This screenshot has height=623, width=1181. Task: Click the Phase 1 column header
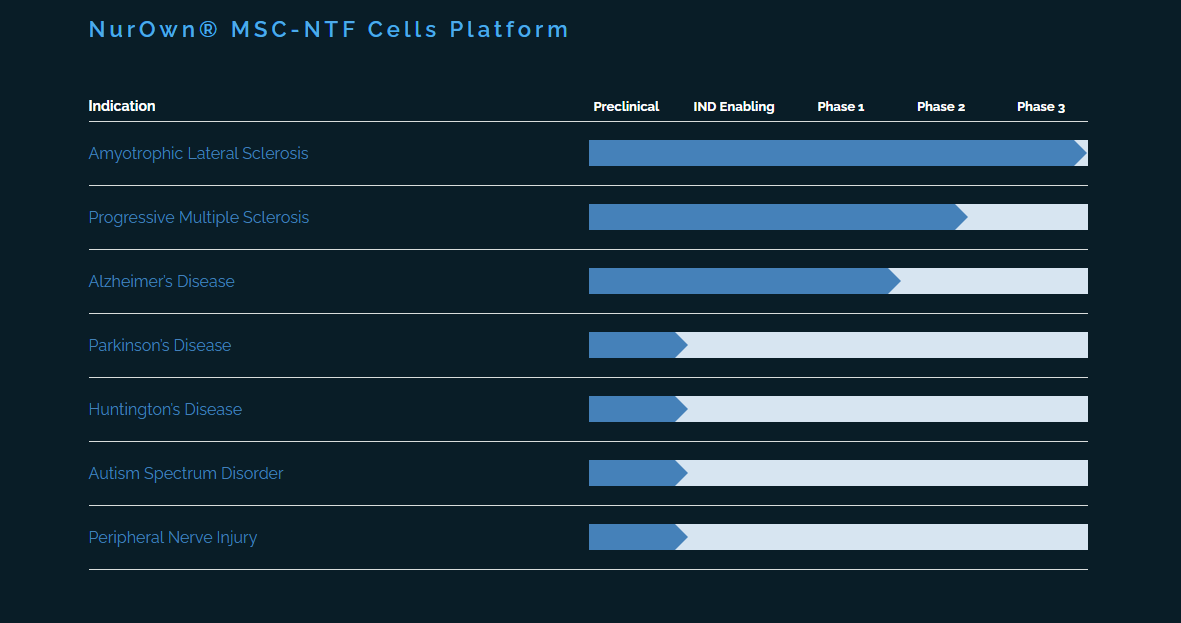coord(841,107)
